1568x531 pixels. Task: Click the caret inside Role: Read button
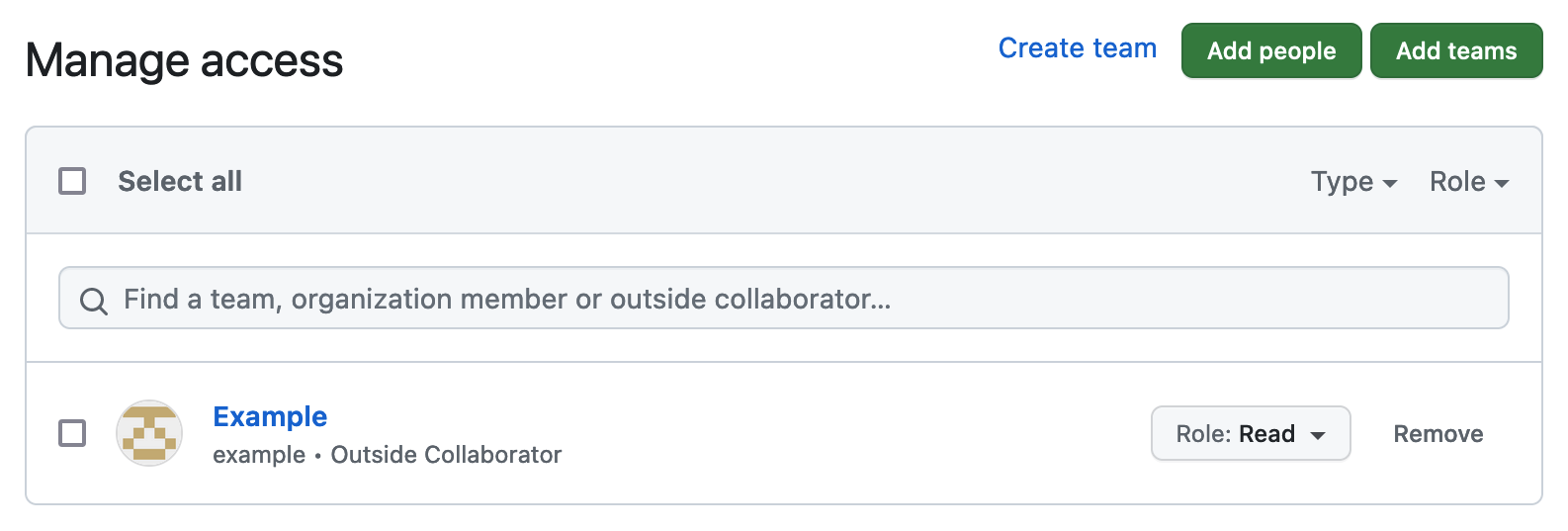pyautogui.click(x=1318, y=435)
